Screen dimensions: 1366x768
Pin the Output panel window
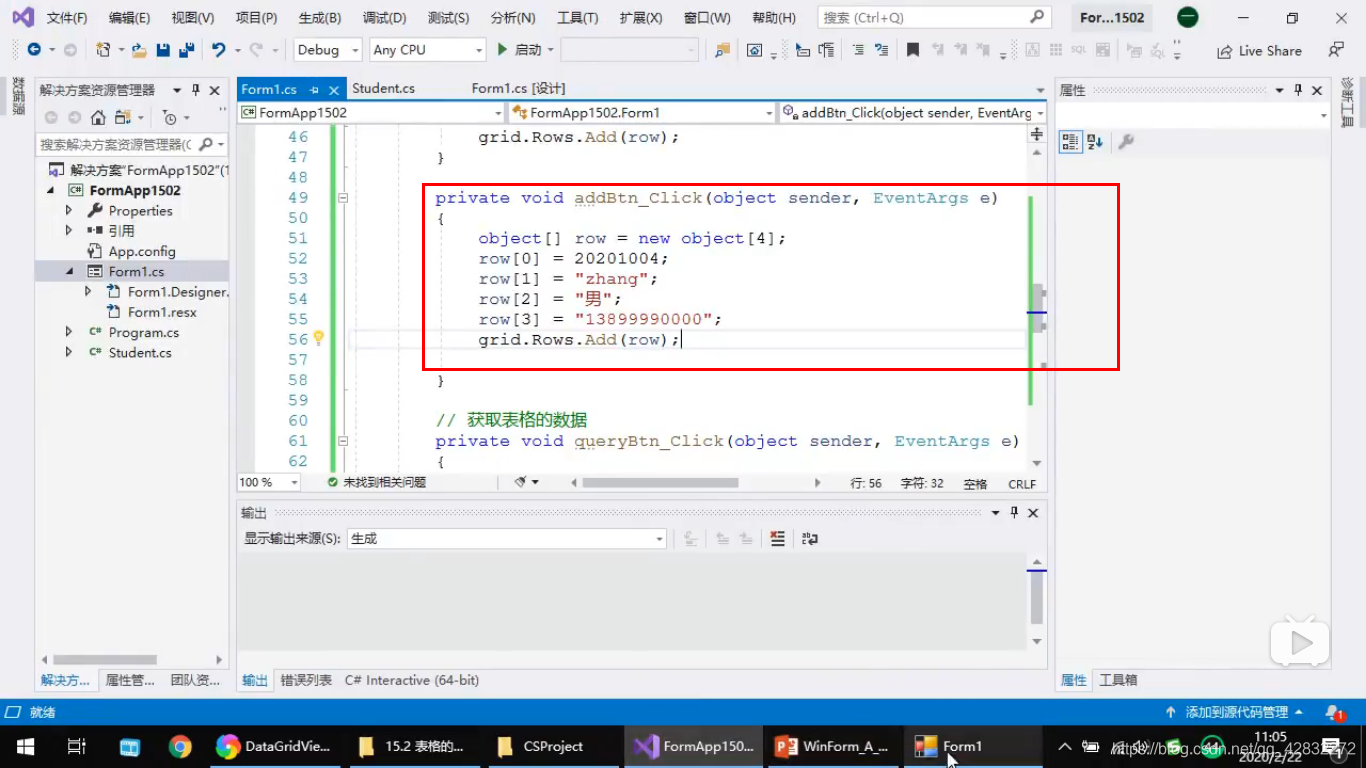point(1014,513)
